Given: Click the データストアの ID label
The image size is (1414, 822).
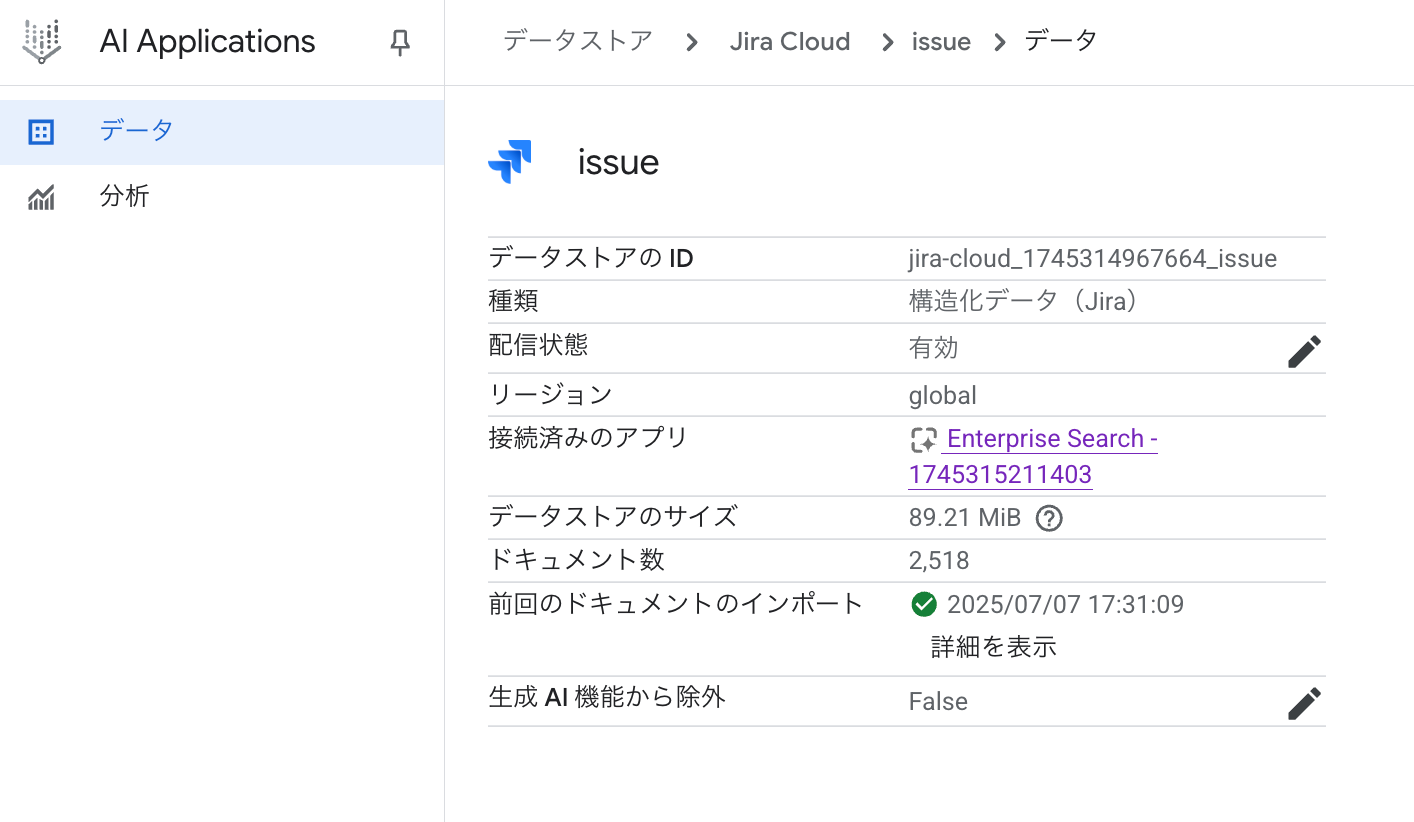Looking at the screenshot, I should click(591, 259).
